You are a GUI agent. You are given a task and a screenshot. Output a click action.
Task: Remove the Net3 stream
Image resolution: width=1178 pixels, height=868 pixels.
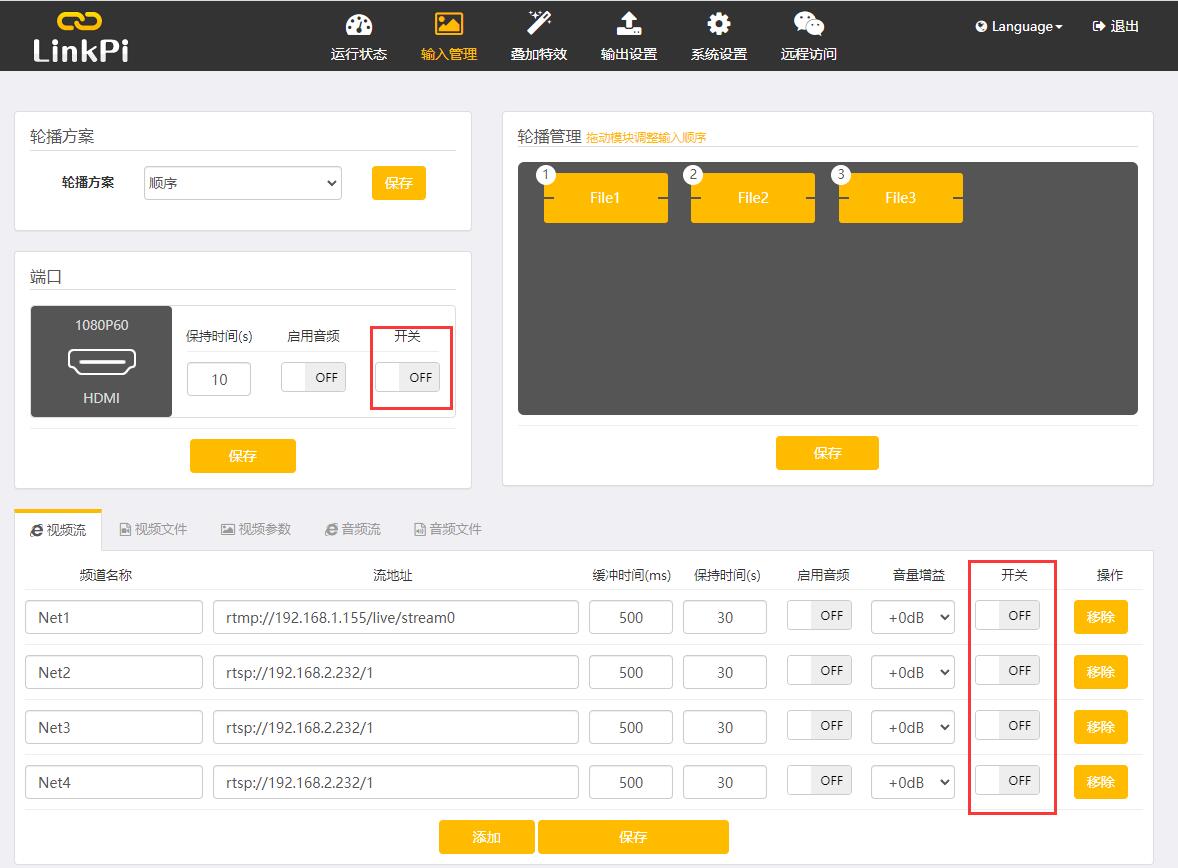[1101, 727]
